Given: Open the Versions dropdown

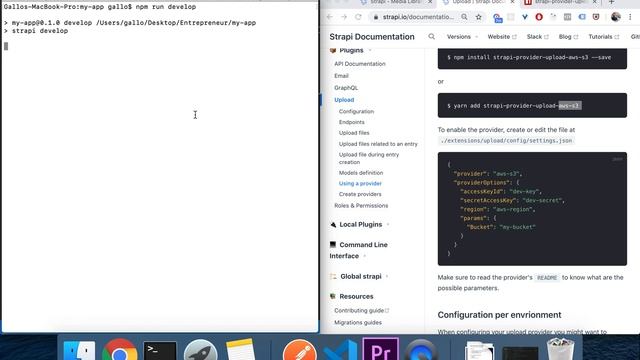Looking at the screenshot, I should (x=462, y=37).
